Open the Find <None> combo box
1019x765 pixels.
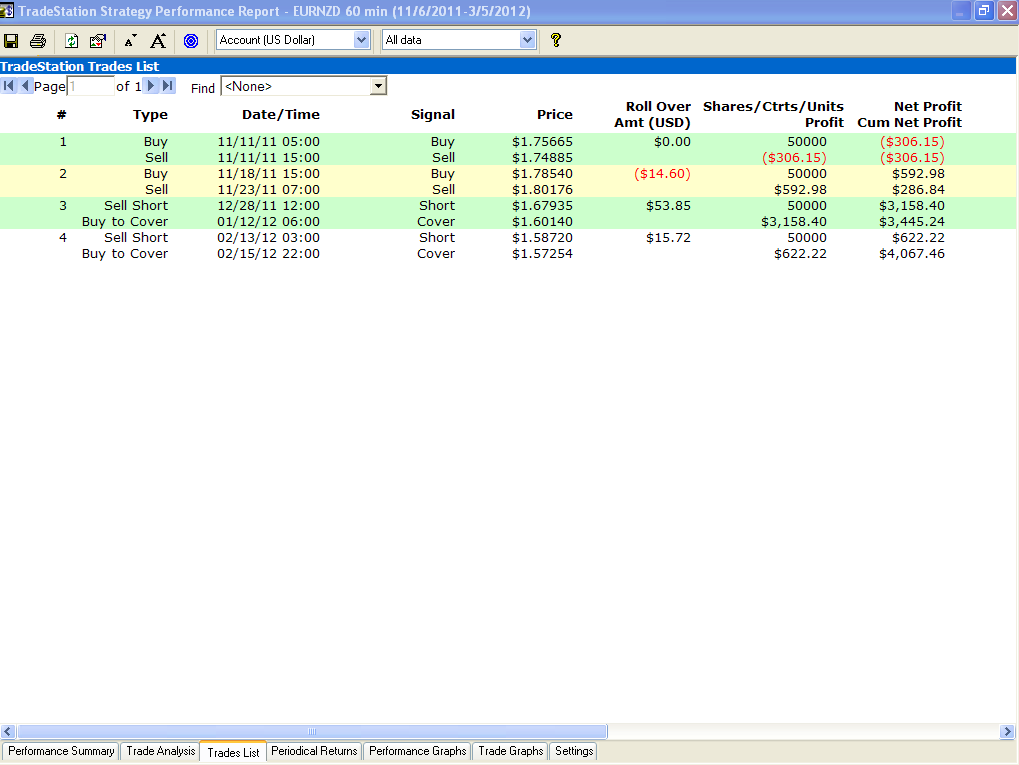304,86
